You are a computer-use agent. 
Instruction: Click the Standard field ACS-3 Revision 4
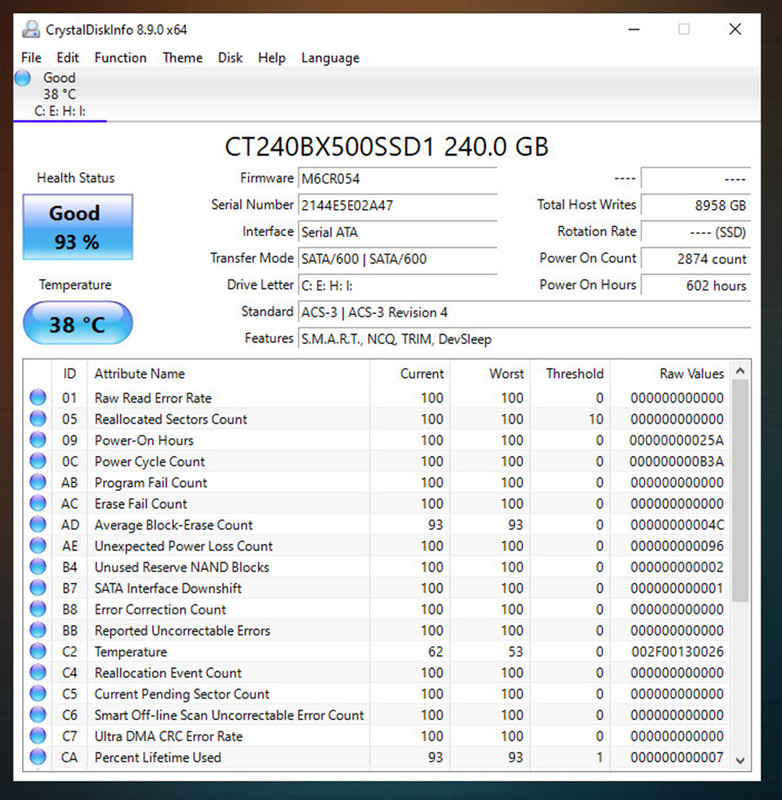524,312
